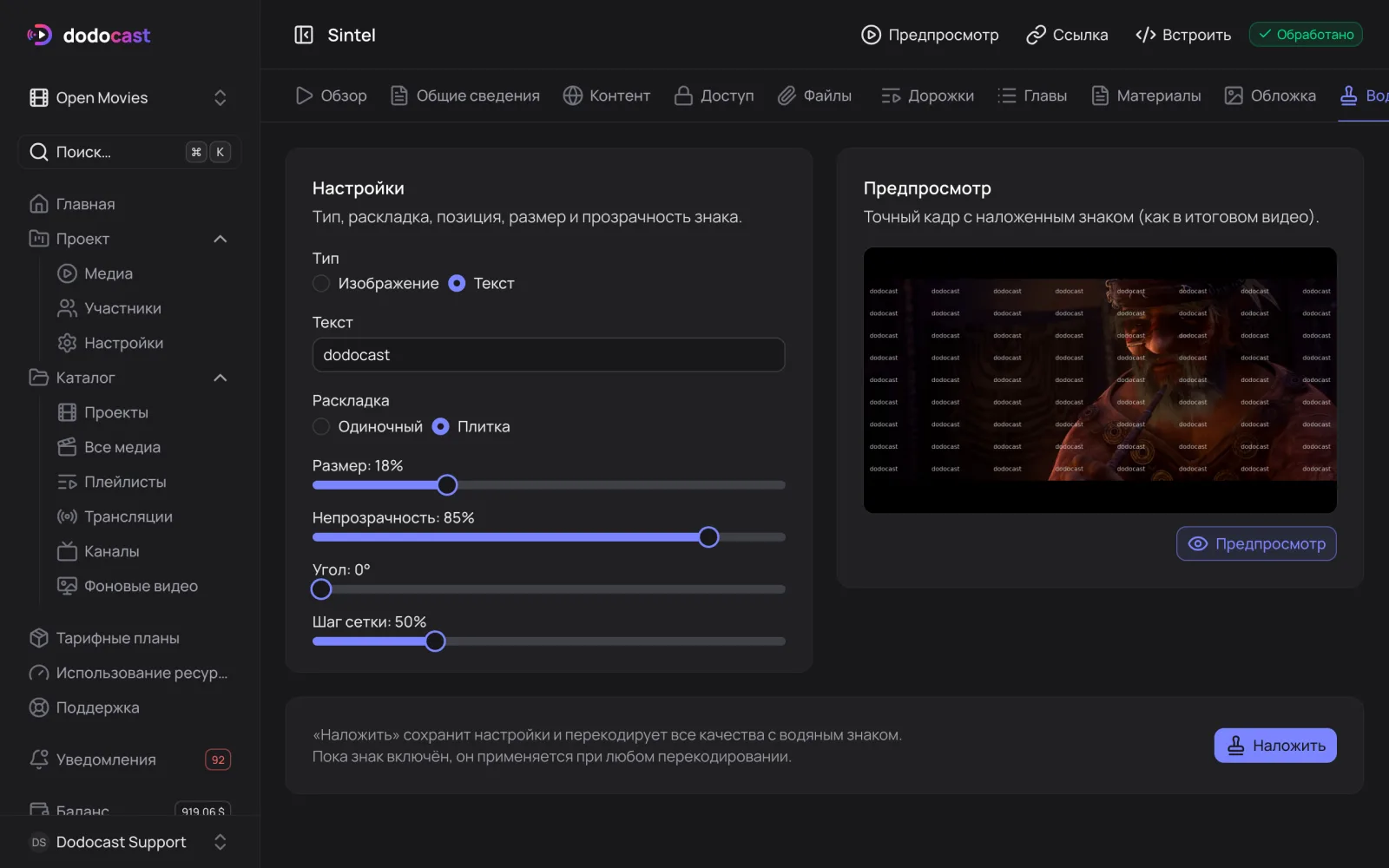This screenshot has width=1389, height=868.
Task: Click the Участники people icon
Action: (x=67, y=308)
